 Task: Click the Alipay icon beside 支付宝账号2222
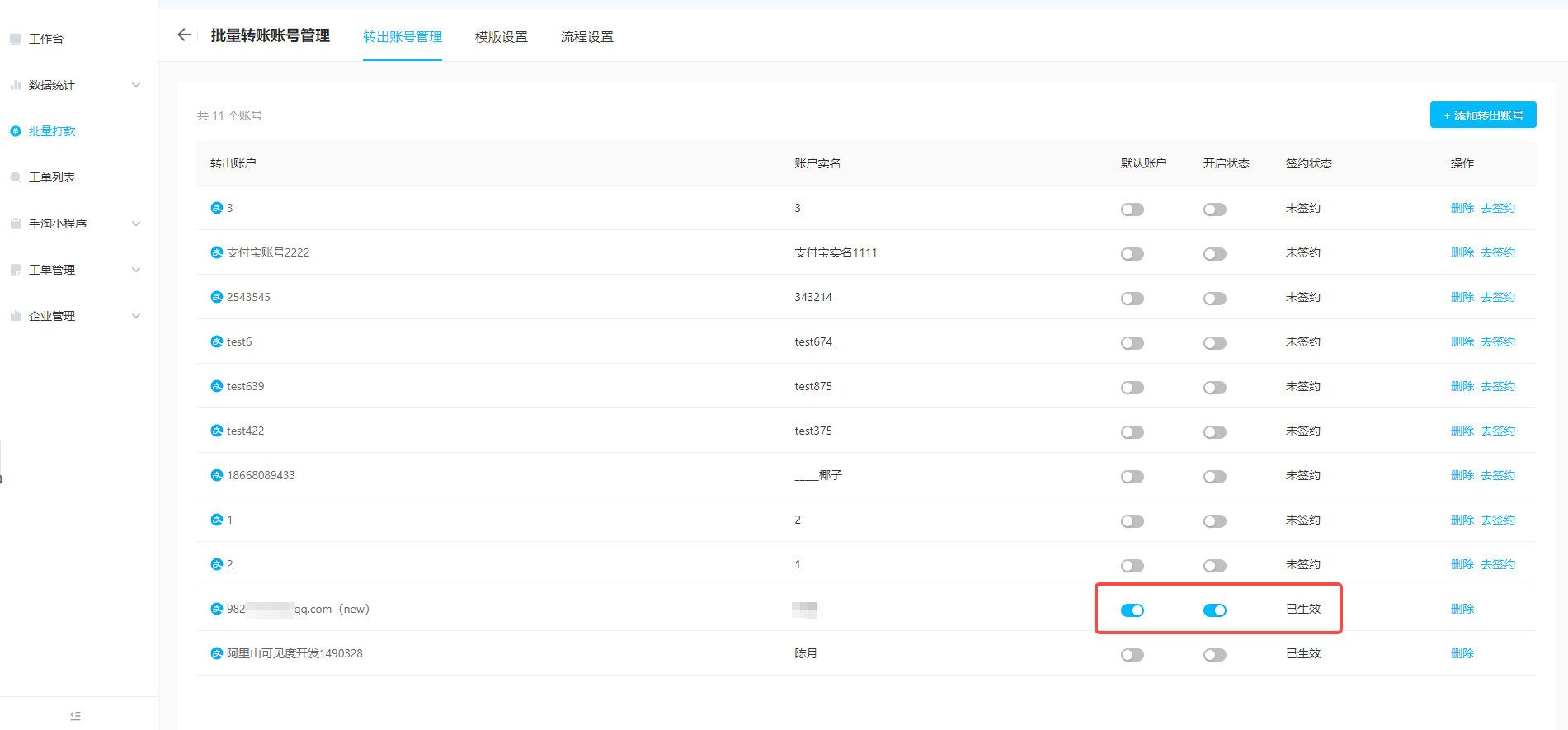click(x=217, y=252)
